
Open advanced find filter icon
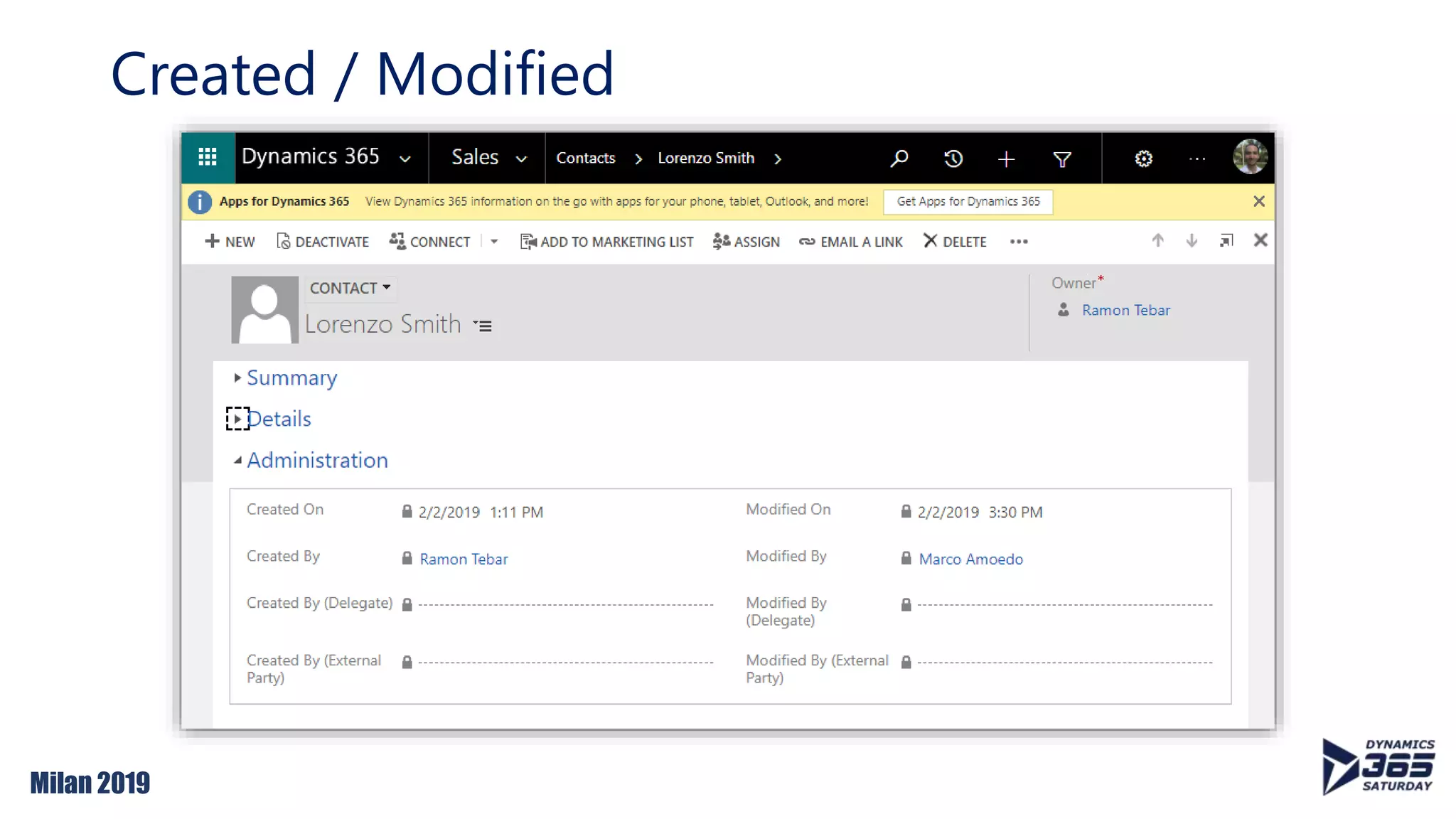coord(1061,159)
